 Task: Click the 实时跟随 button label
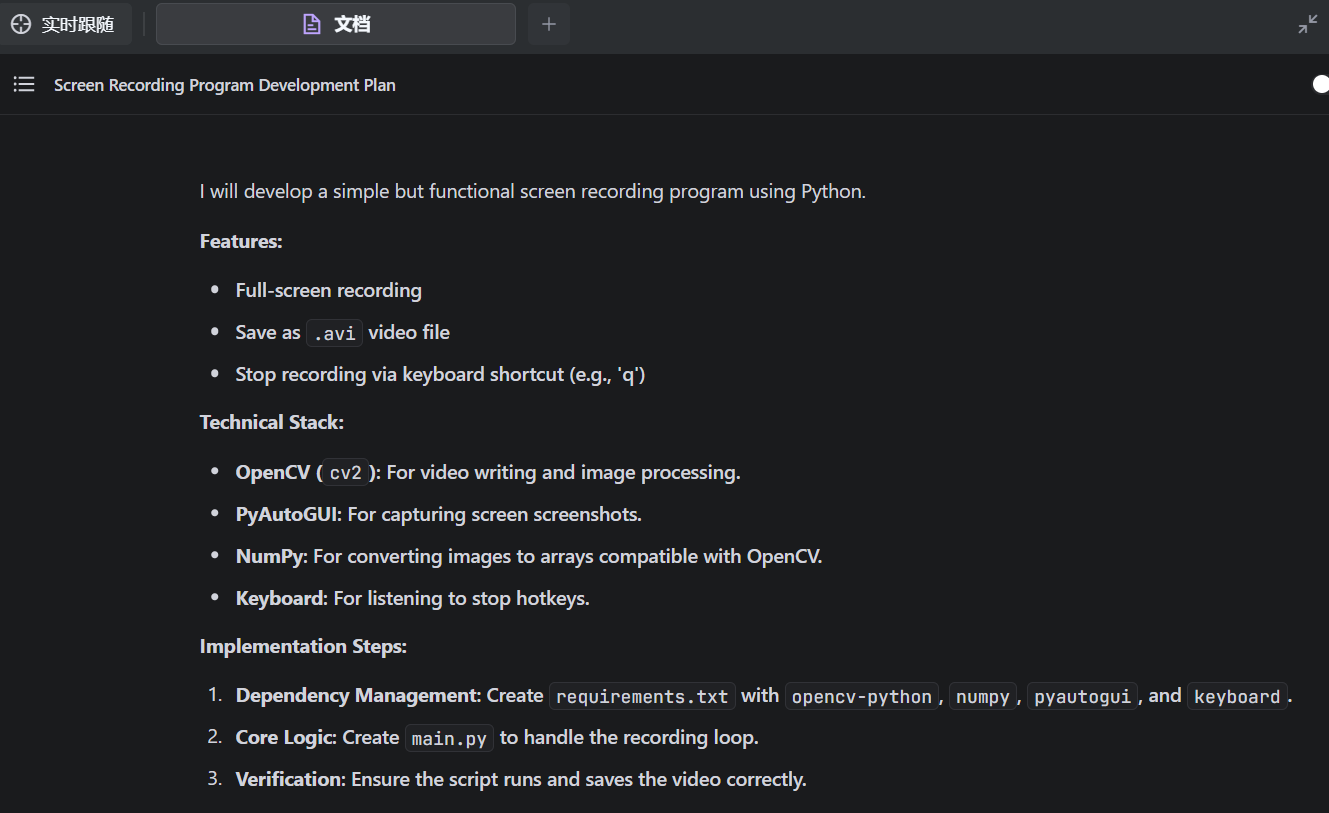coord(77,24)
